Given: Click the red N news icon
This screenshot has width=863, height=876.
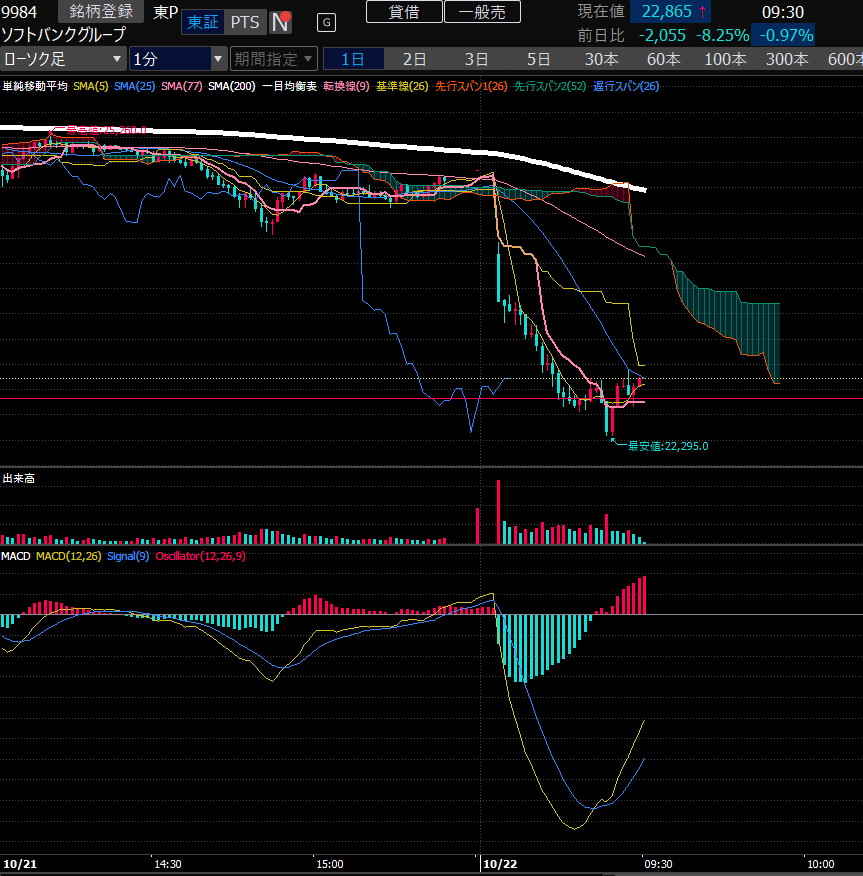Looking at the screenshot, I should point(280,22).
